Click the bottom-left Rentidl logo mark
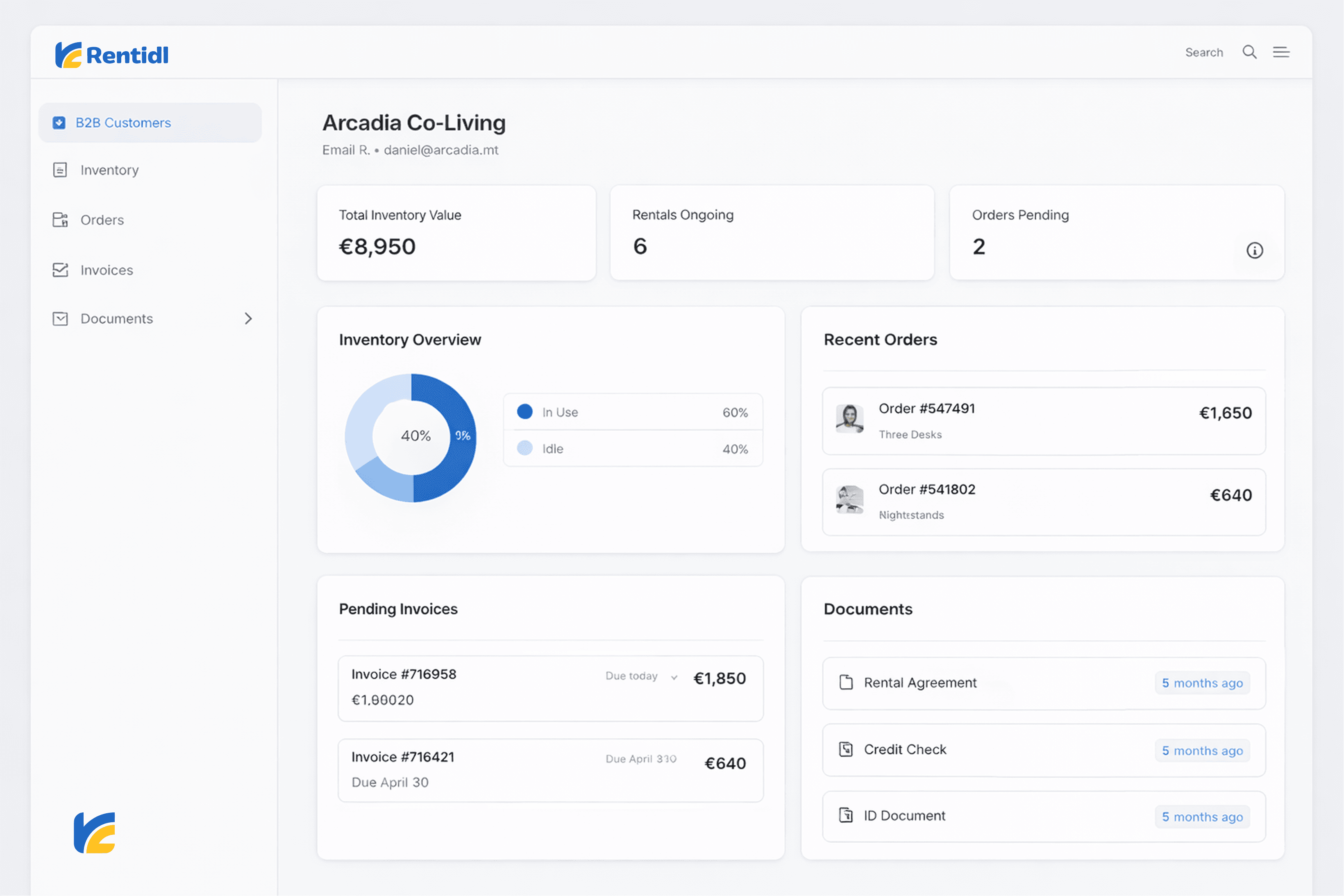Image resolution: width=1344 pixels, height=896 pixels. coord(95,832)
